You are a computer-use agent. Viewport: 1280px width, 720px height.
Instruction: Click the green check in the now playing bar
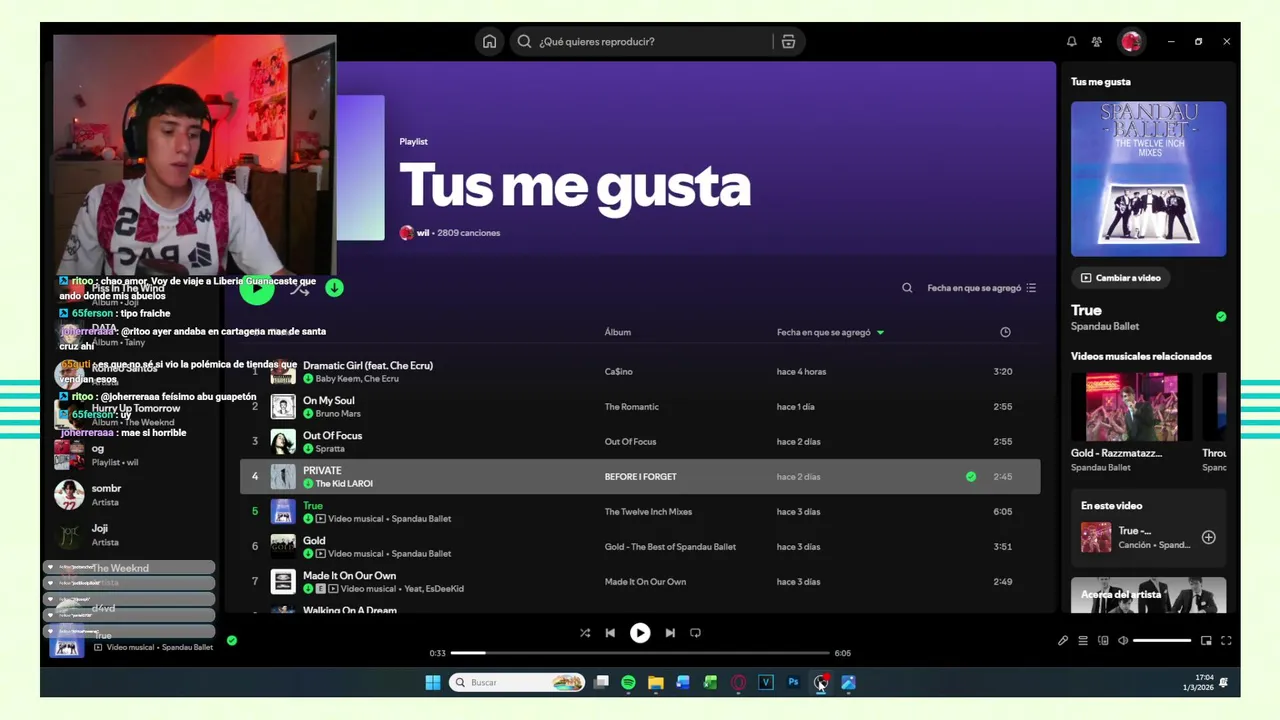[x=232, y=641]
